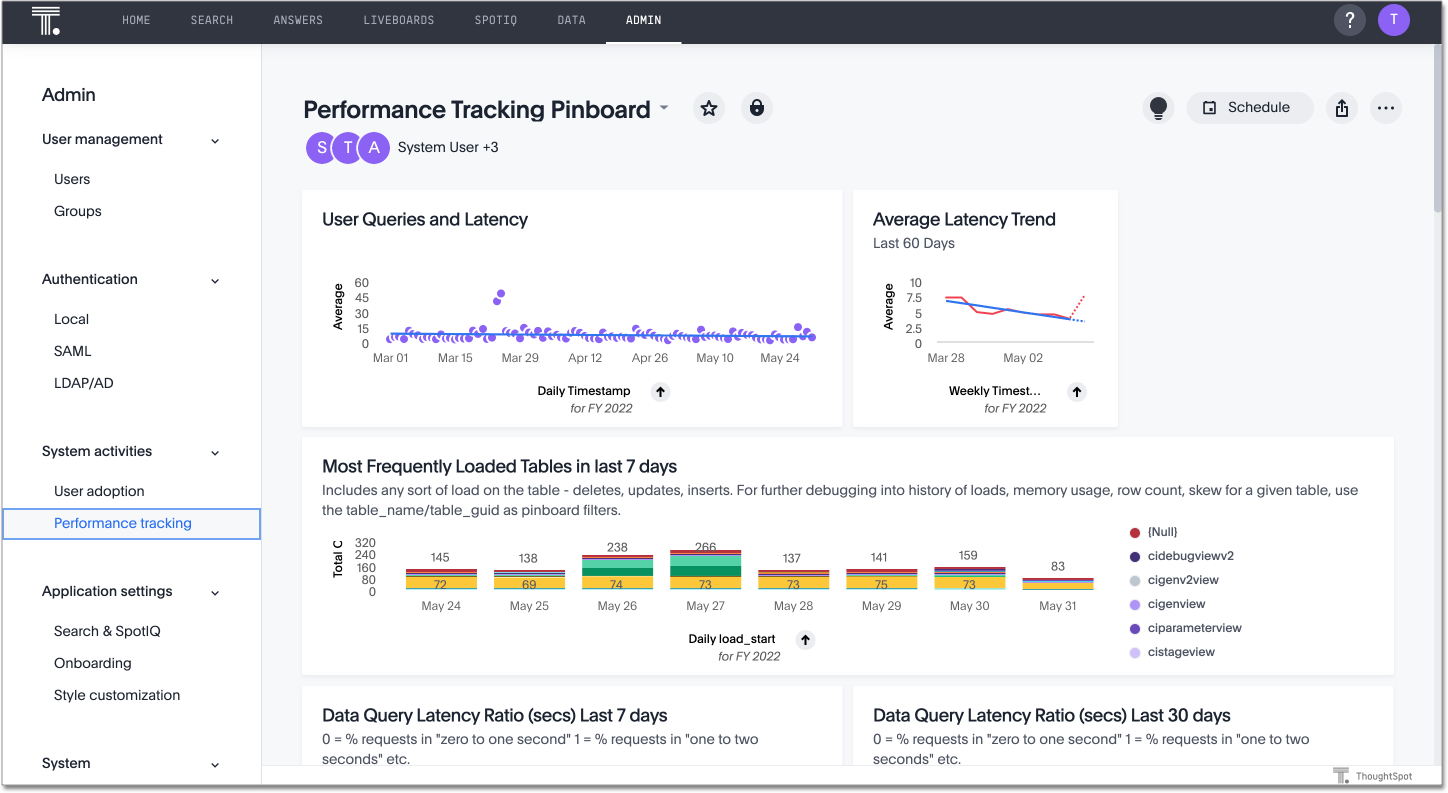The image size is (1448, 793).
Task: Star the Performance Tracking Pinboard
Action: [709, 107]
